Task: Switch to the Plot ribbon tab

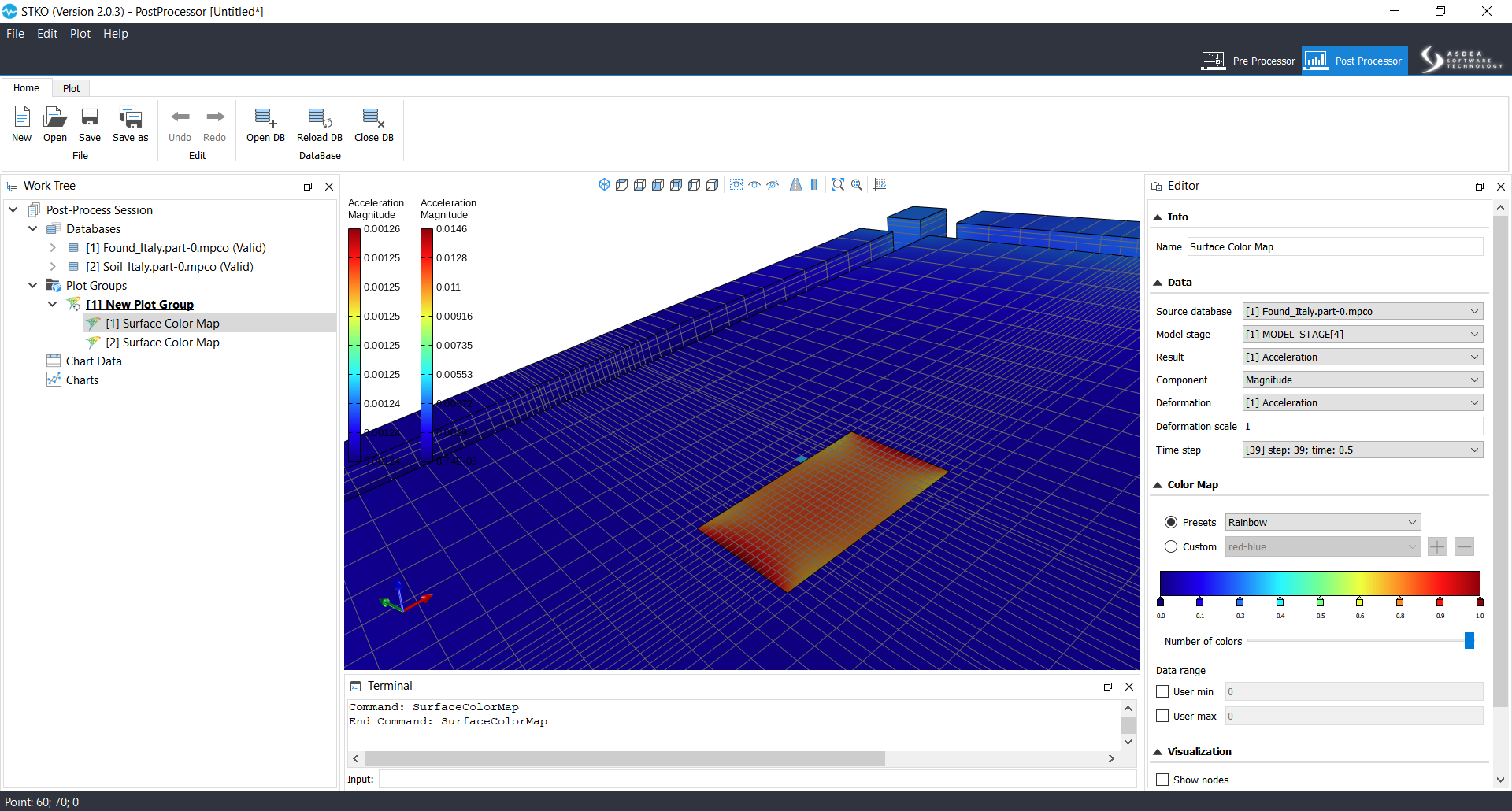Action: coord(71,88)
